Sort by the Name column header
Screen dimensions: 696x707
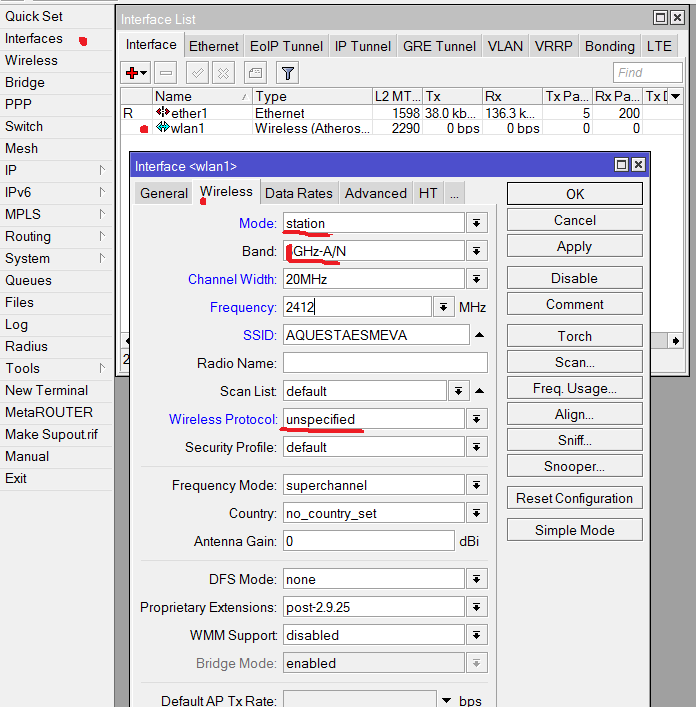(202, 96)
